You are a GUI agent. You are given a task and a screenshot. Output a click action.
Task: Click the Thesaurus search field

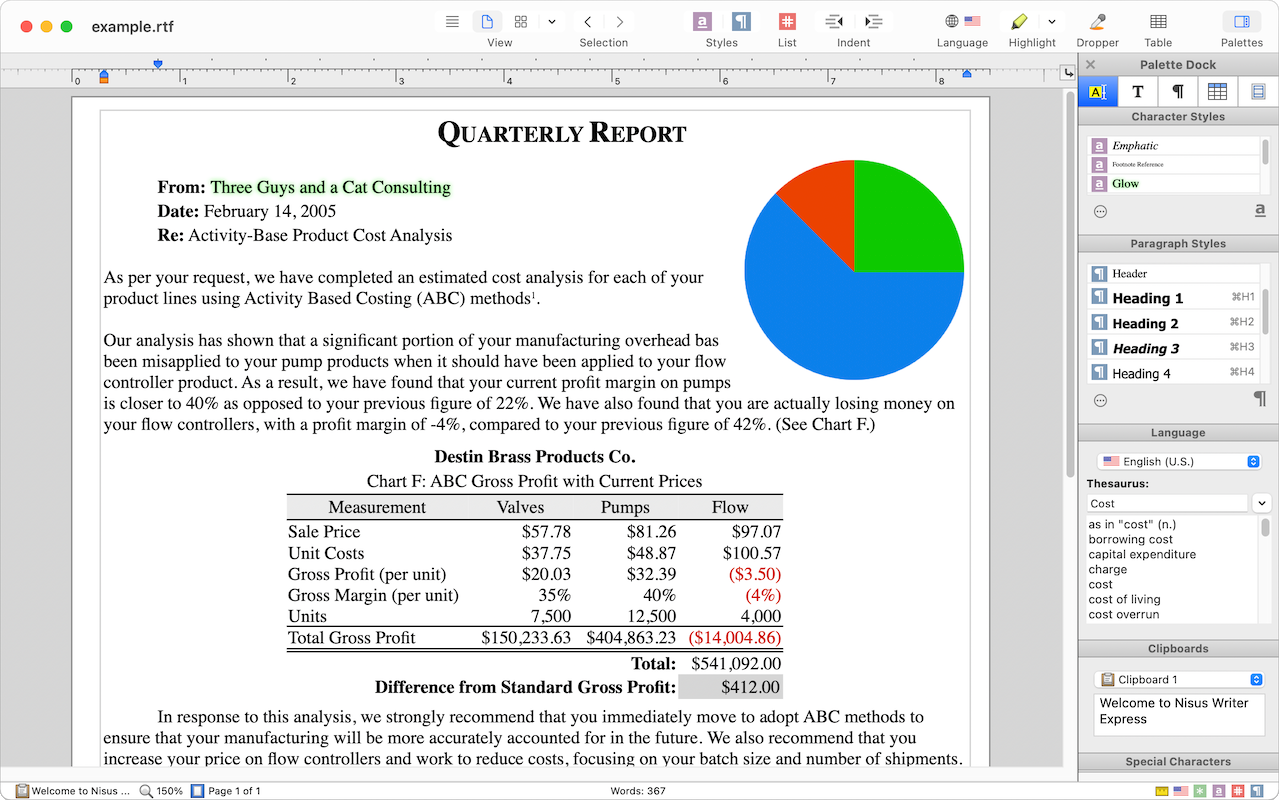[1166, 504]
